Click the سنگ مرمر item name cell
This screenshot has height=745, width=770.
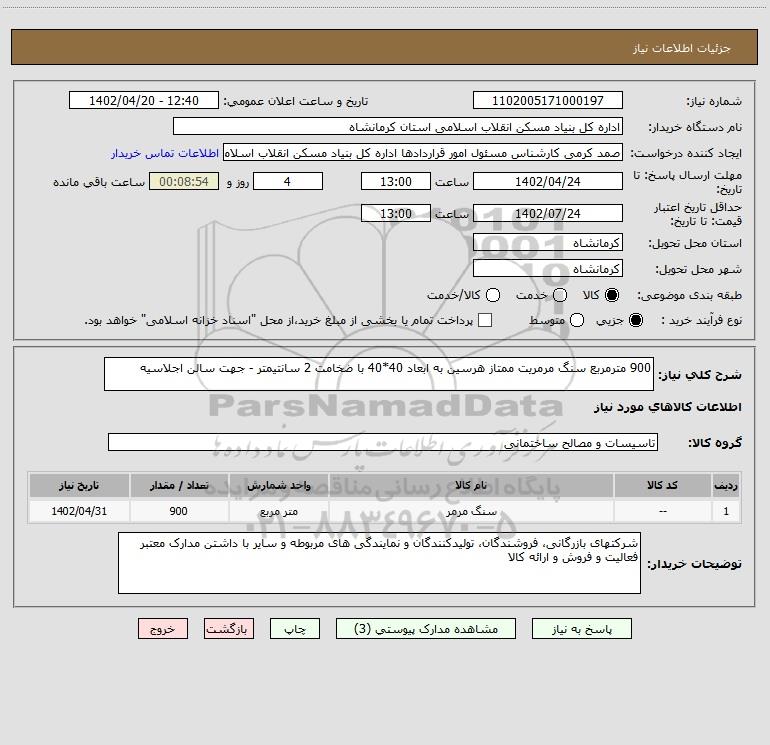click(x=471, y=511)
